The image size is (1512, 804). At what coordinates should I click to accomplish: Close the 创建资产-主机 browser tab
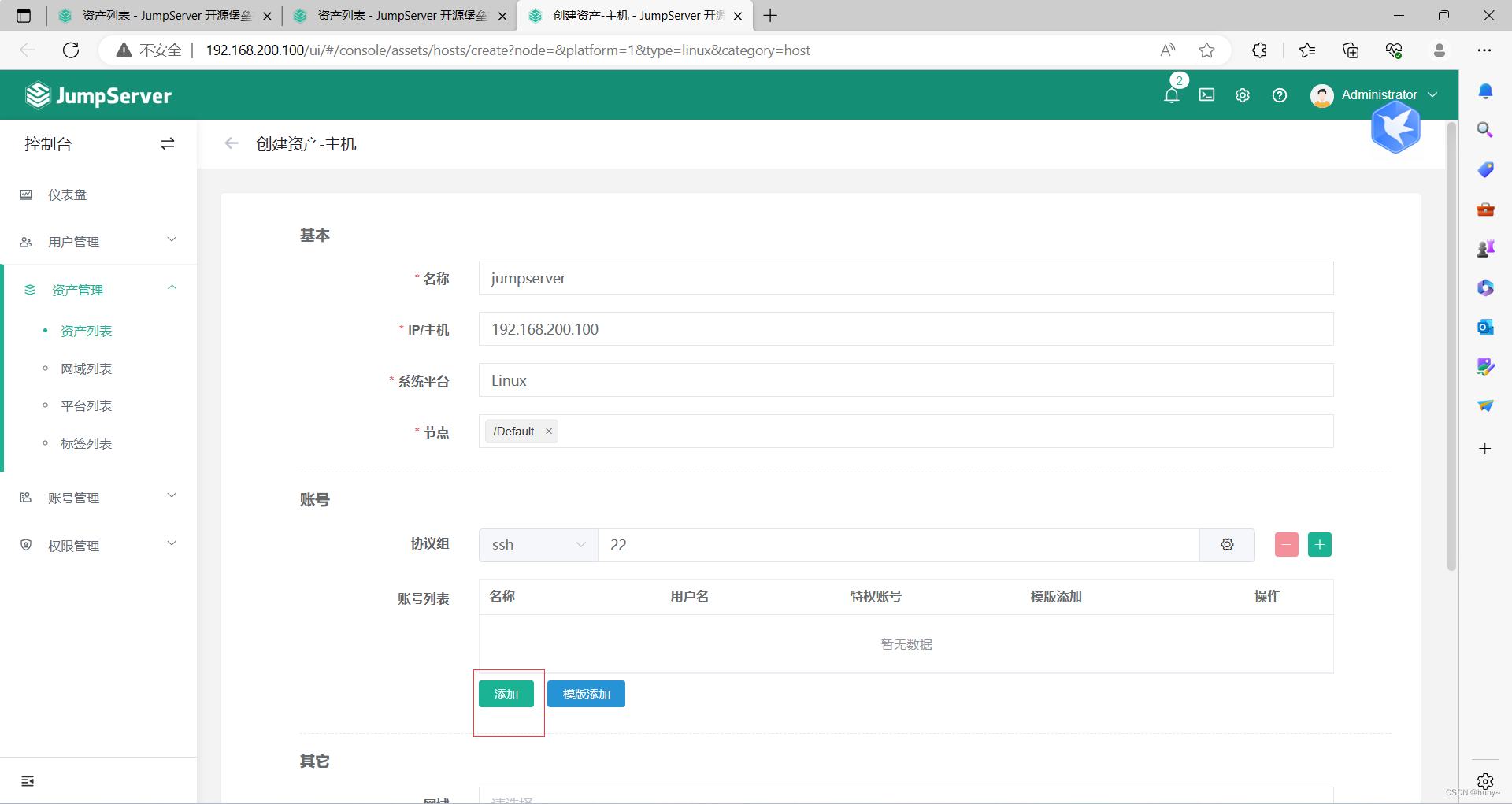tap(738, 16)
